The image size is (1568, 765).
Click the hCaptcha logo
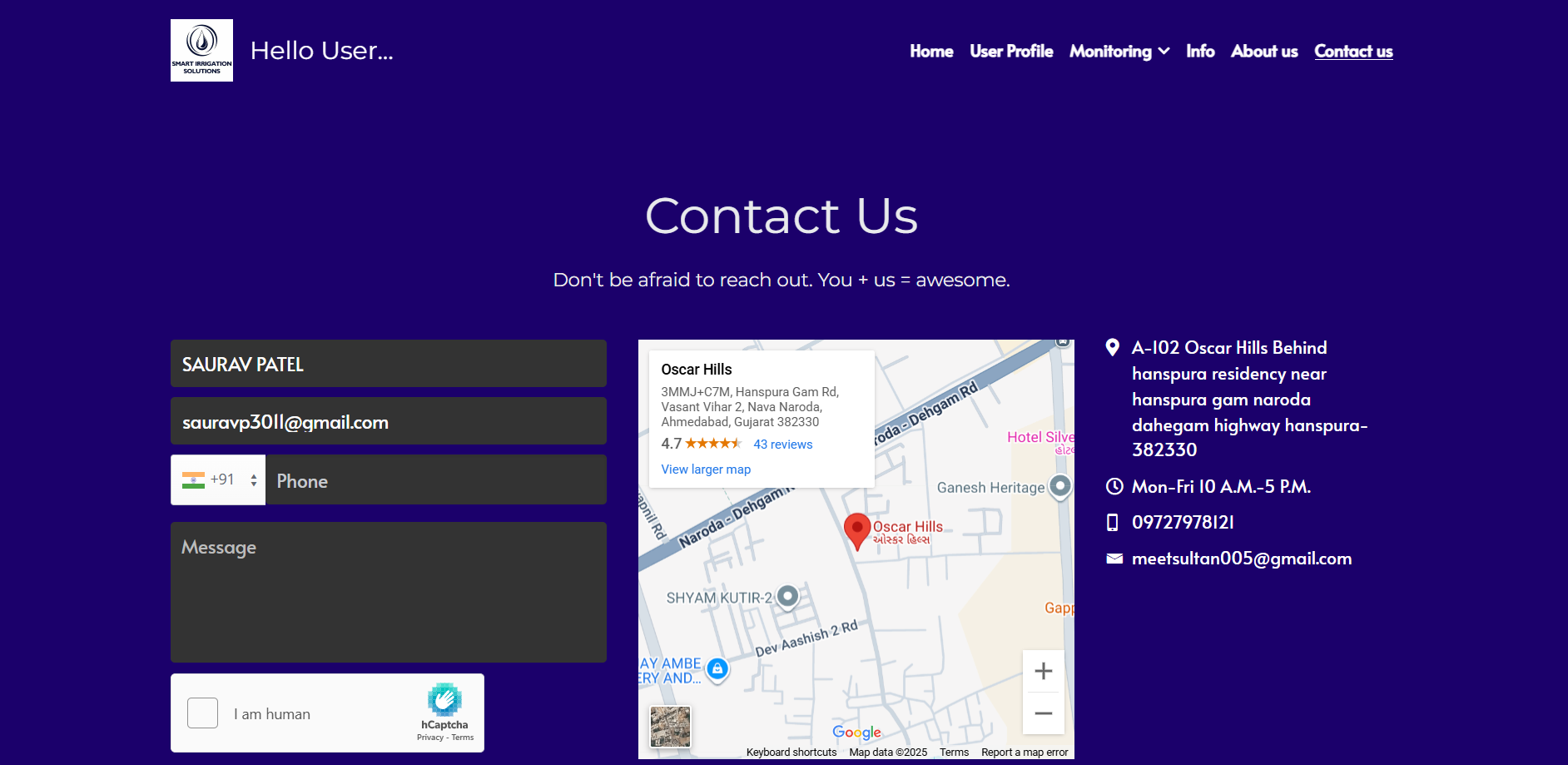[x=444, y=700]
